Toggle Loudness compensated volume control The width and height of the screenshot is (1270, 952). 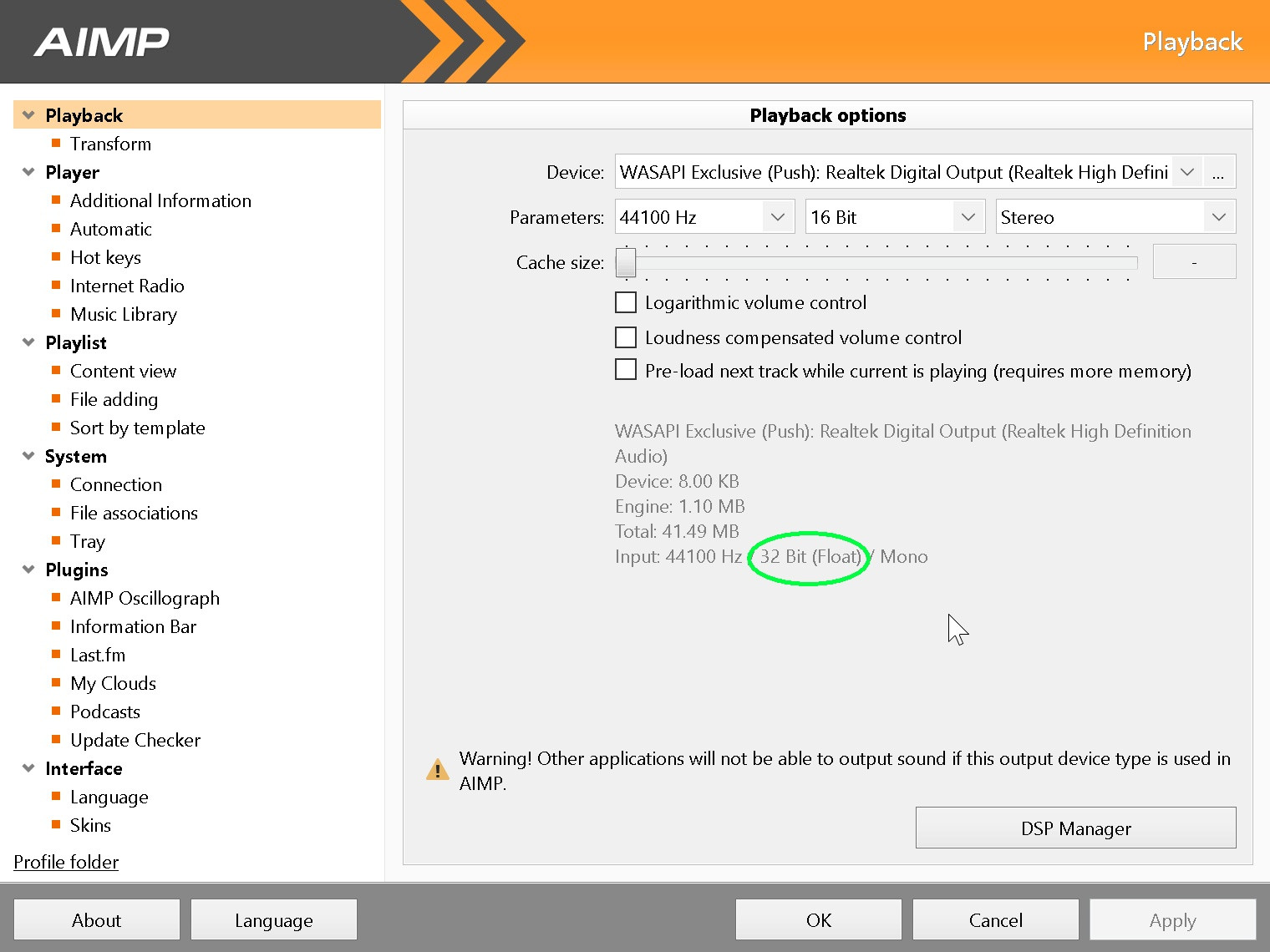(x=626, y=337)
